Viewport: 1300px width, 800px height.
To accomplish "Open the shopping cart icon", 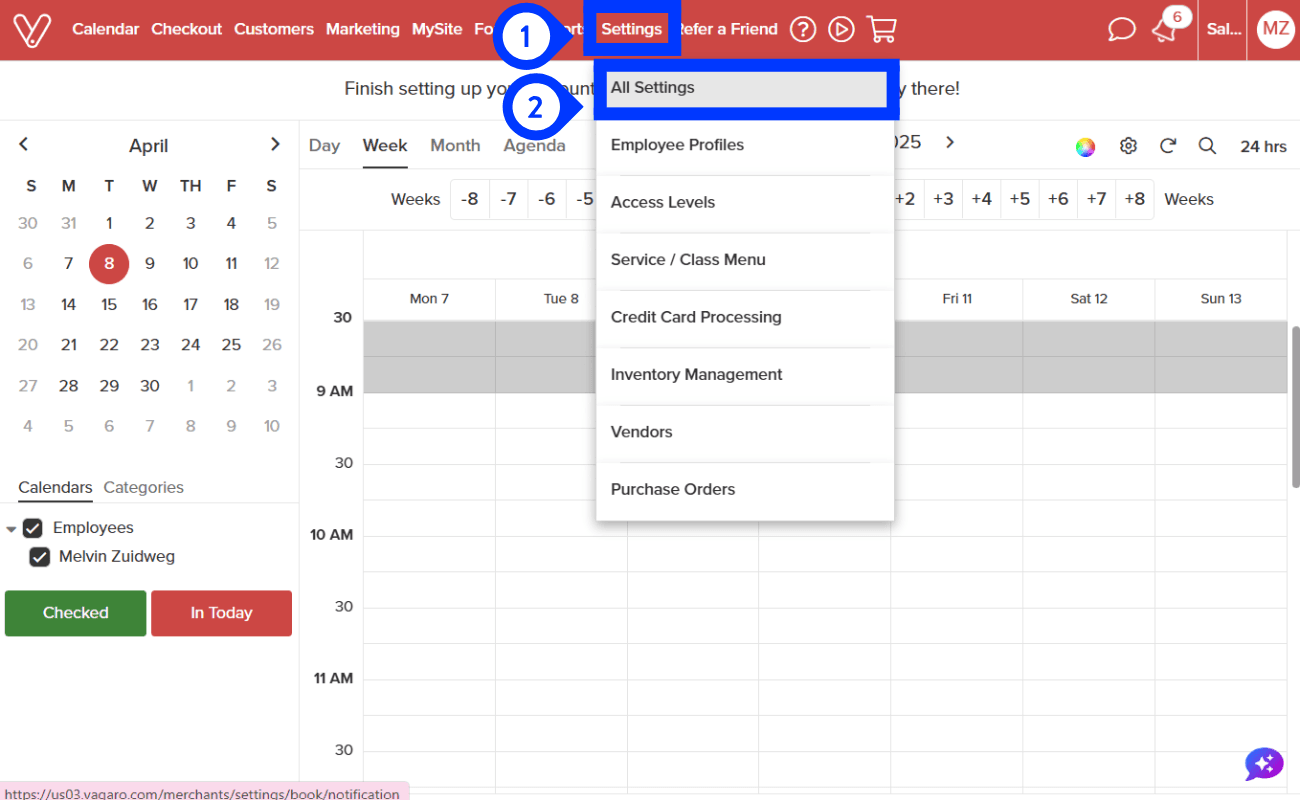I will click(x=881, y=30).
